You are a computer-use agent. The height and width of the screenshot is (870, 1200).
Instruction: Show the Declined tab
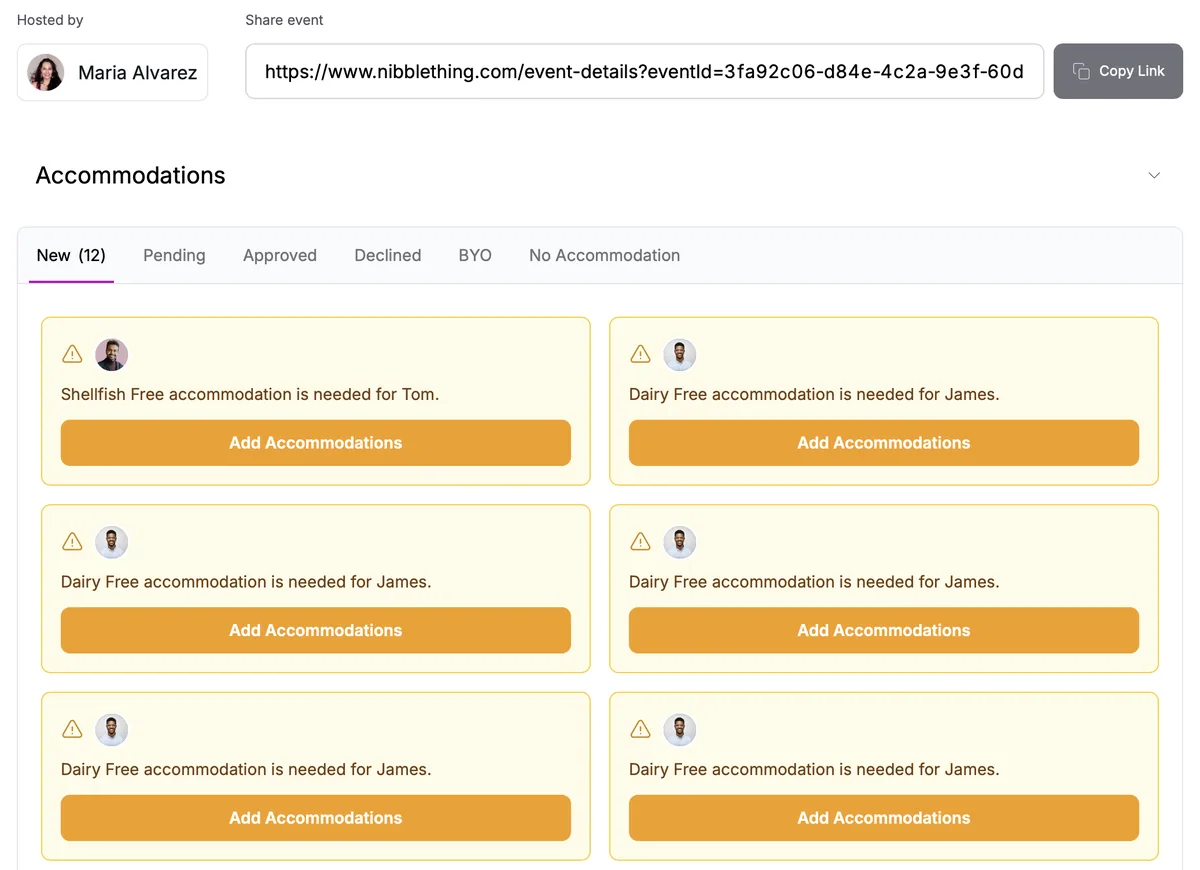click(388, 255)
